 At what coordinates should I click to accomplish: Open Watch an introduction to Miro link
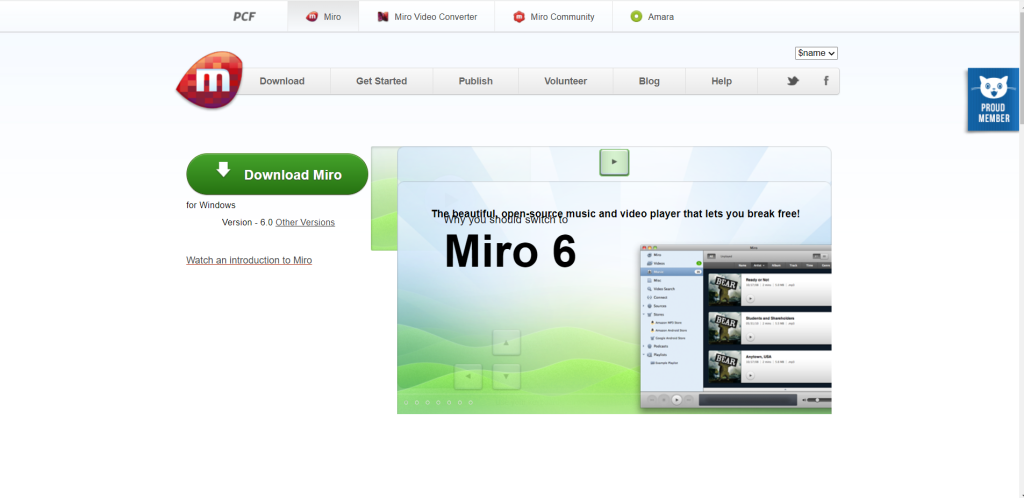point(249,260)
